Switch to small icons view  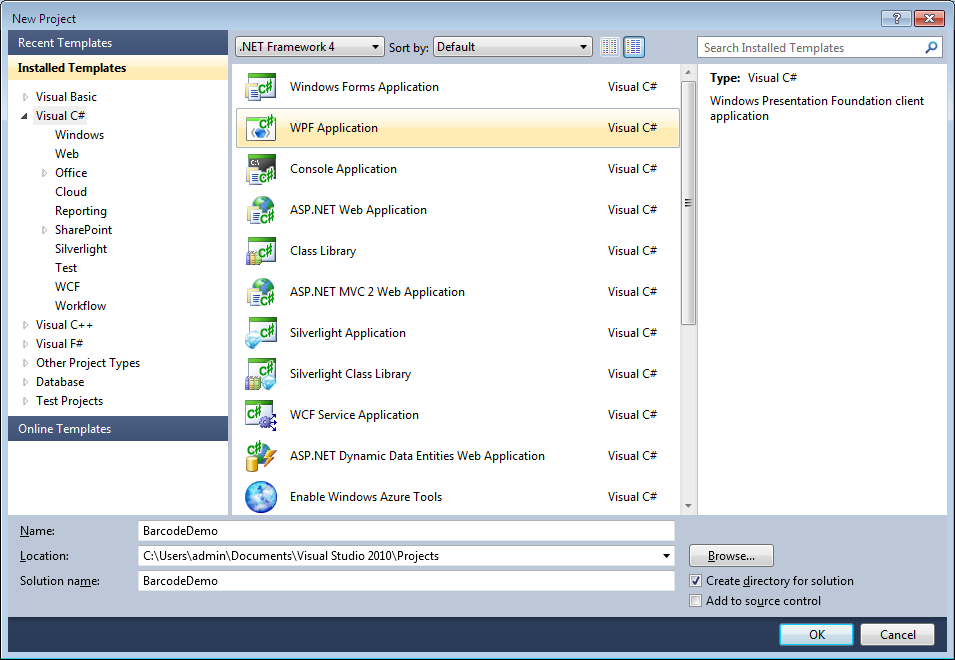(x=610, y=47)
